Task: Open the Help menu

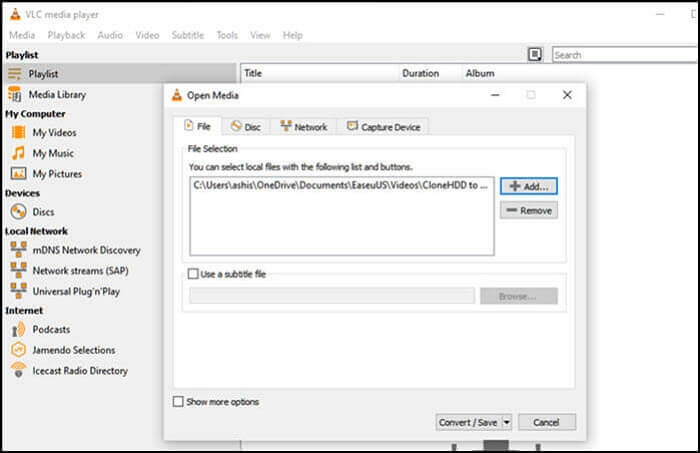Action: [x=292, y=35]
